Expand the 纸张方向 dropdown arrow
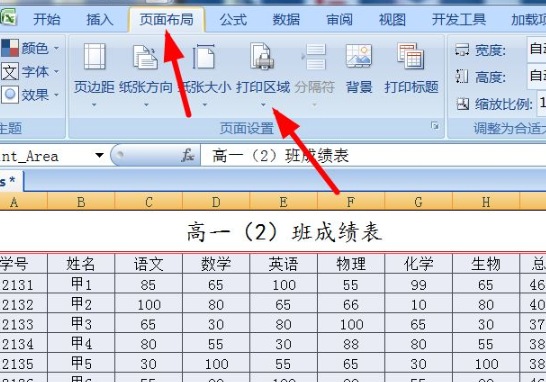Screen dimensions: 546x382 point(146,104)
